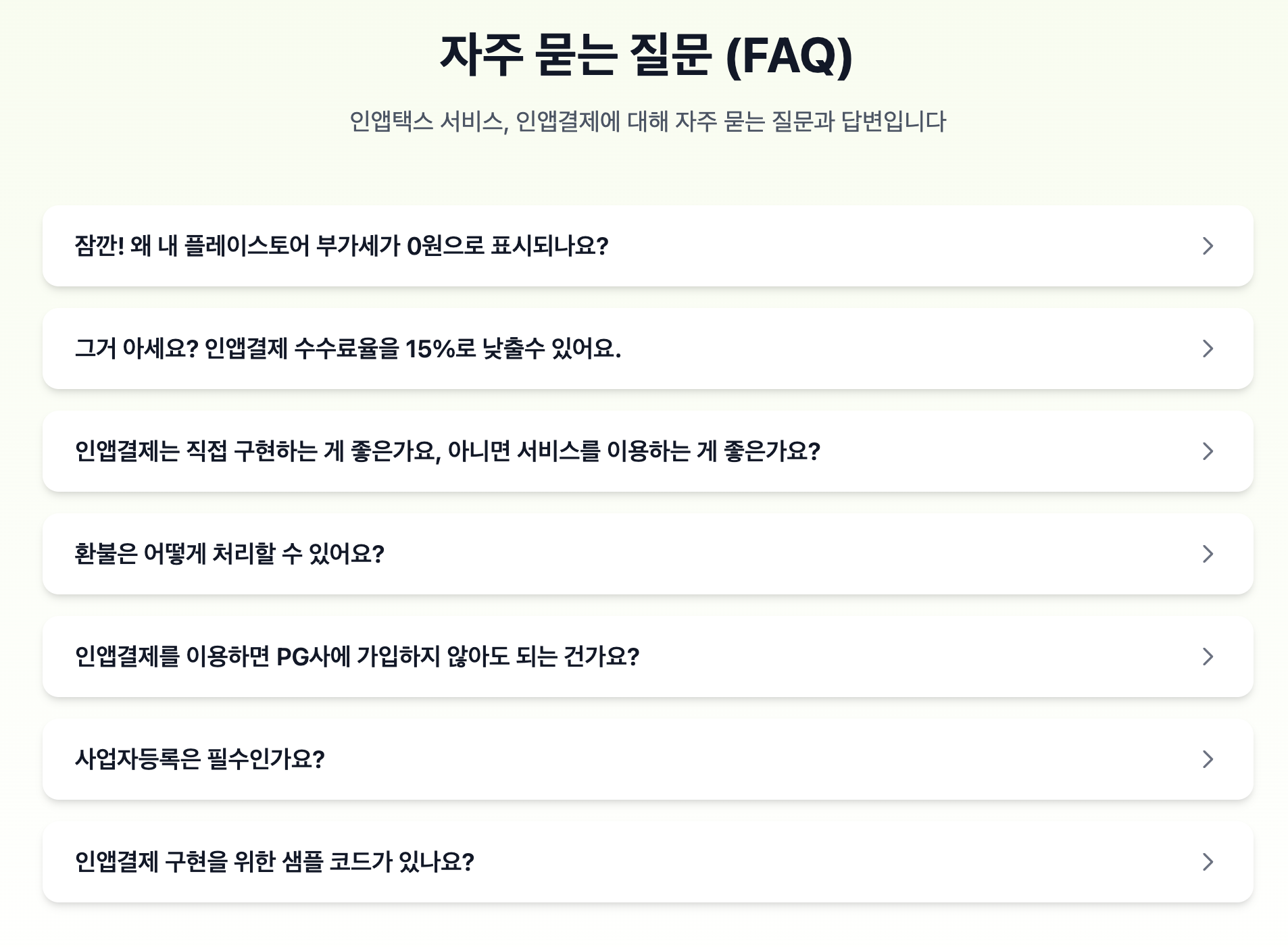The width and height of the screenshot is (1288, 947).
Task: Click the chevron beside the VAT question
Action: tap(1208, 247)
